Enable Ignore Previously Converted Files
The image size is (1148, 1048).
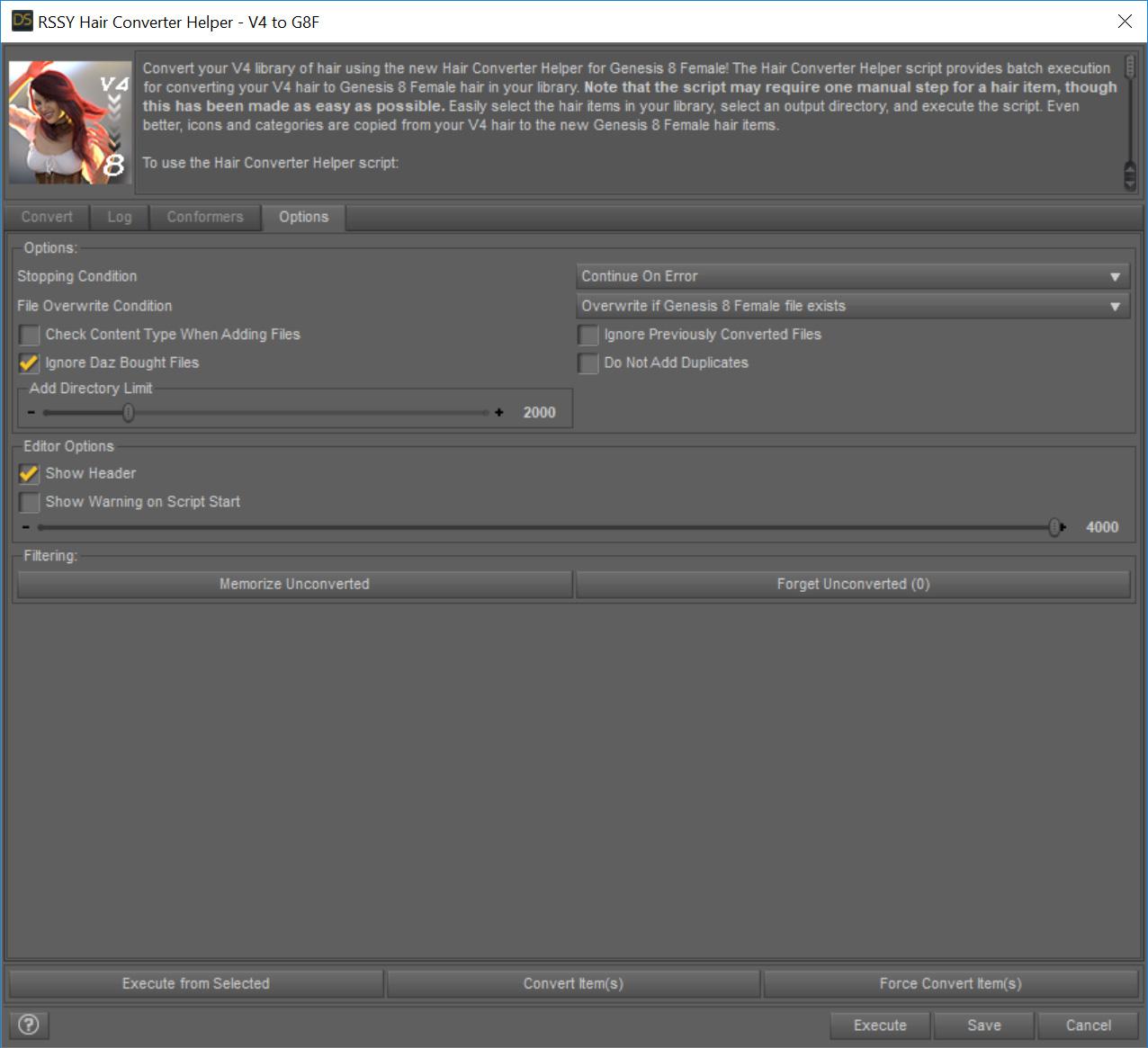pyautogui.click(x=588, y=335)
